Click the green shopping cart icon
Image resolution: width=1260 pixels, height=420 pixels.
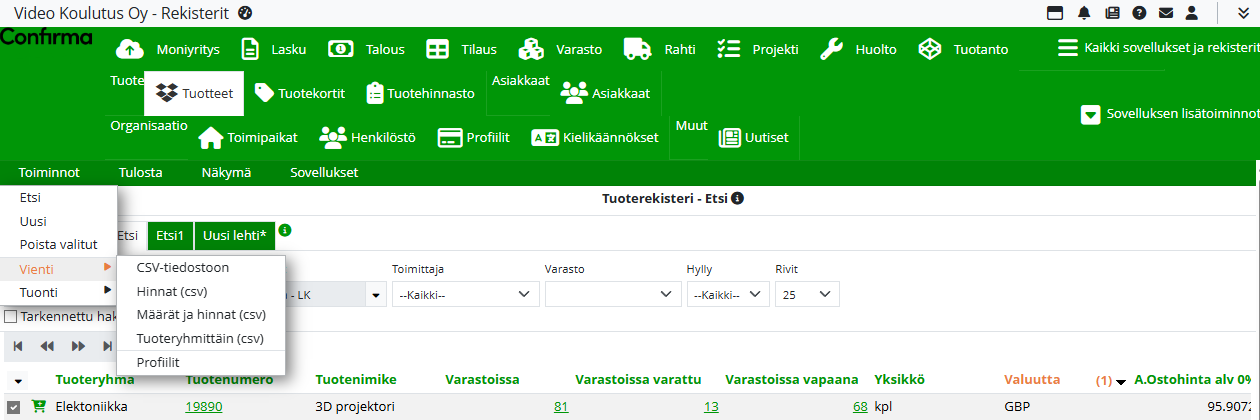pos(39,407)
